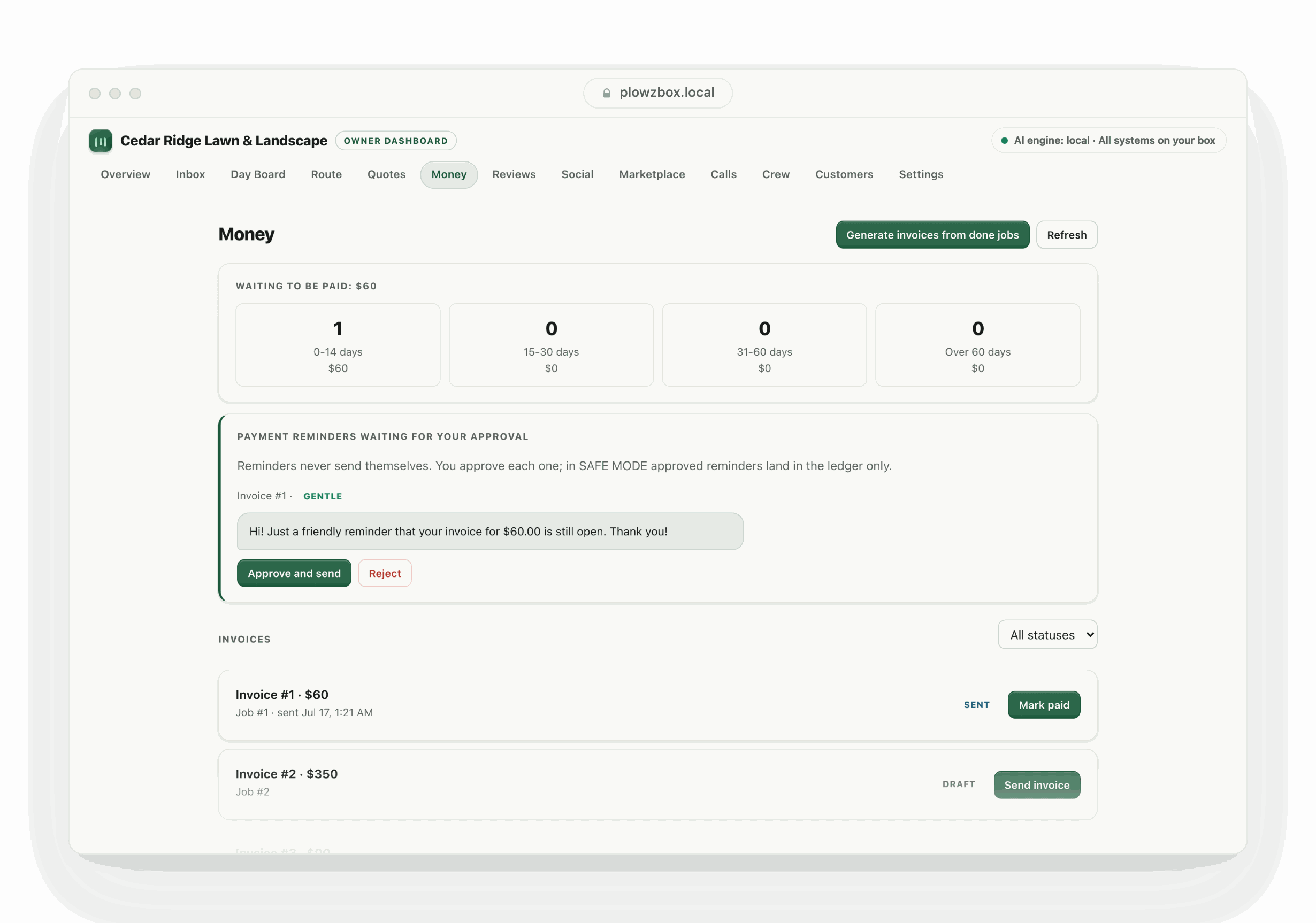Open the Crew tab

click(x=776, y=174)
